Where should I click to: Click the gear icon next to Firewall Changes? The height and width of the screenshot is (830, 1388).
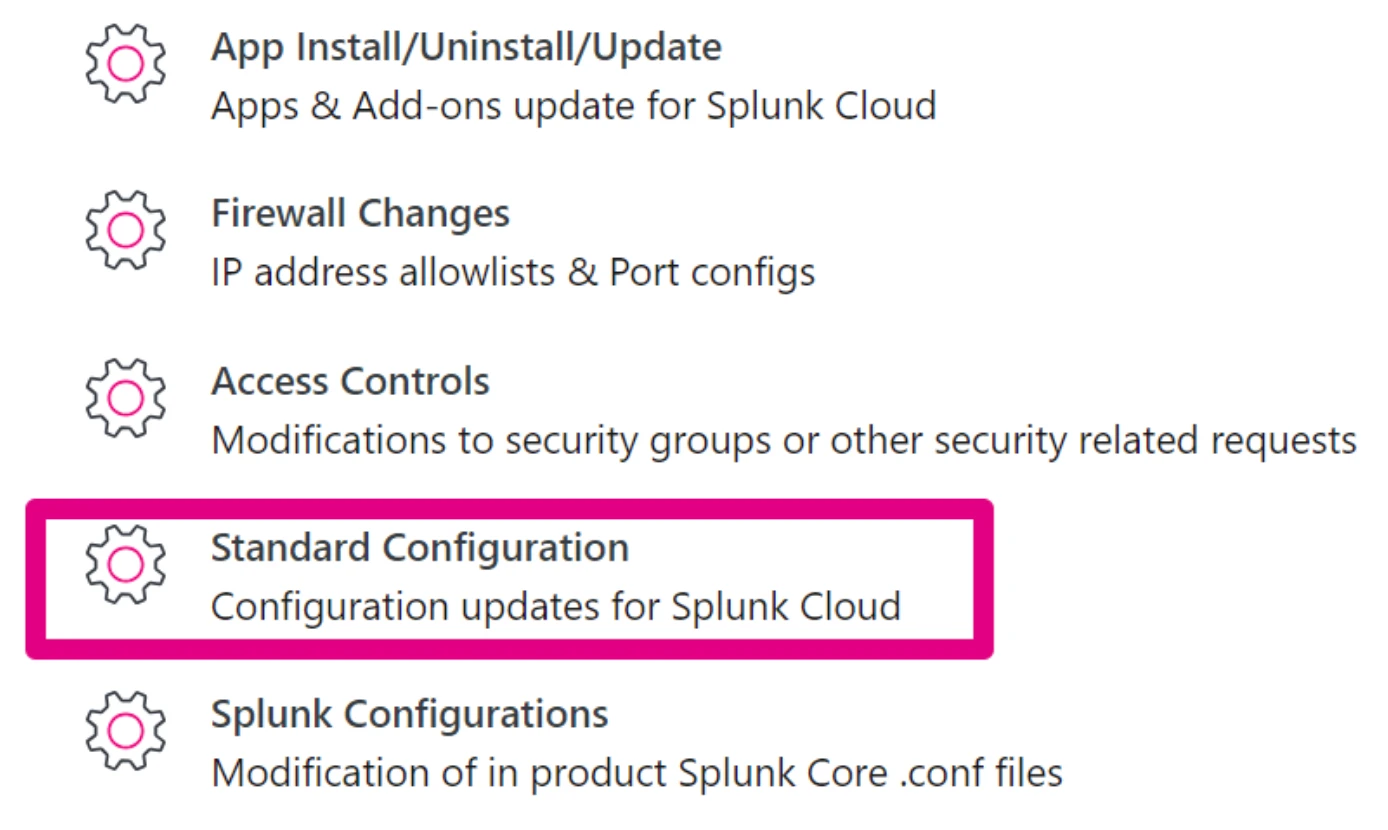tap(125, 231)
